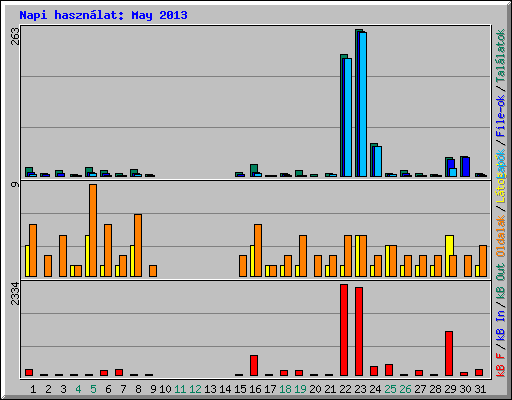Click day label "16" on the x-axis
512x400 pixels.
255,389
